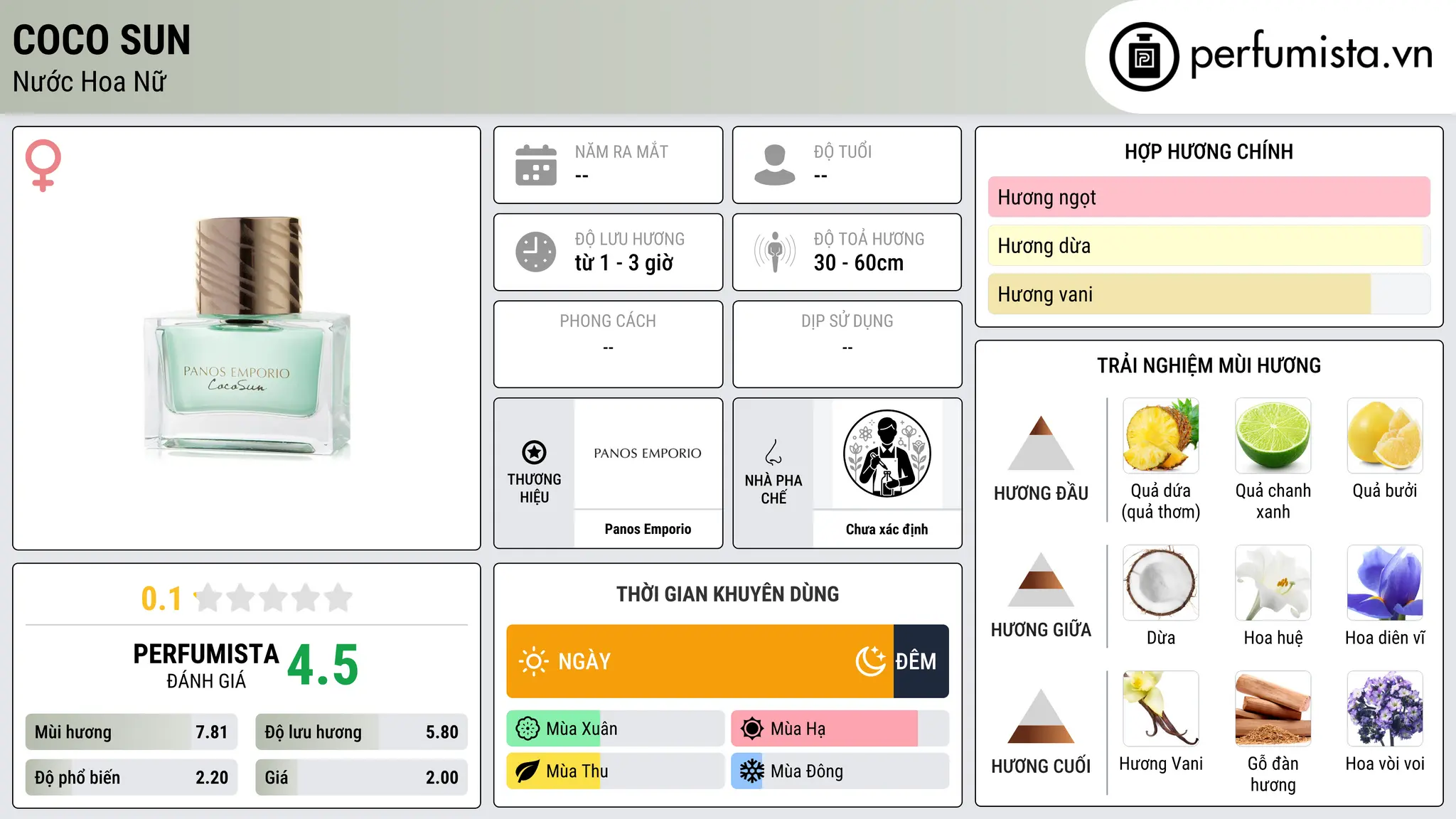Click the Hợp hương chính heading
The image size is (1456, 819).
click(x=1209, y=151)
